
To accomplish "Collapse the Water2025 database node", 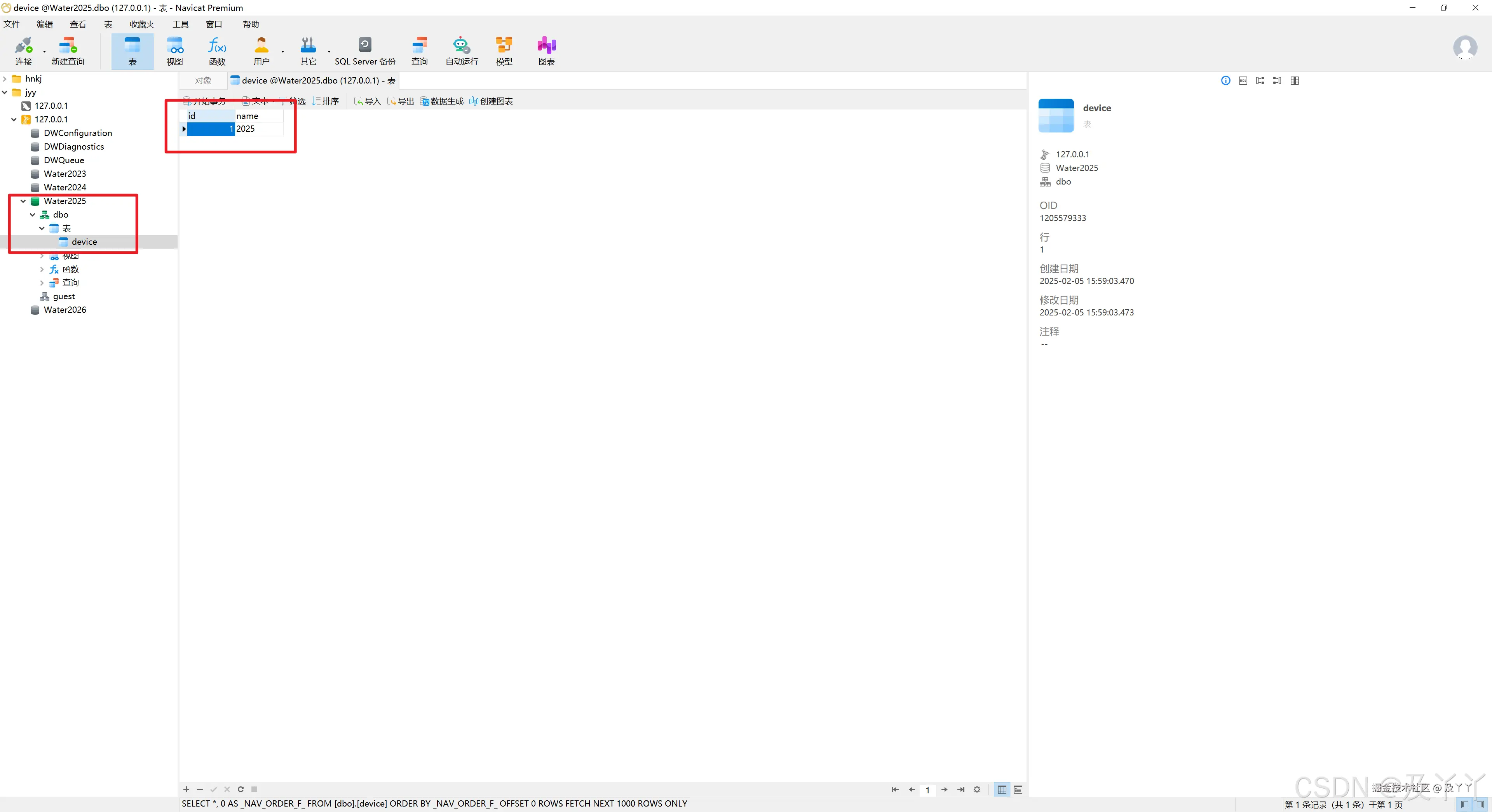I will [x=23, y=201].
